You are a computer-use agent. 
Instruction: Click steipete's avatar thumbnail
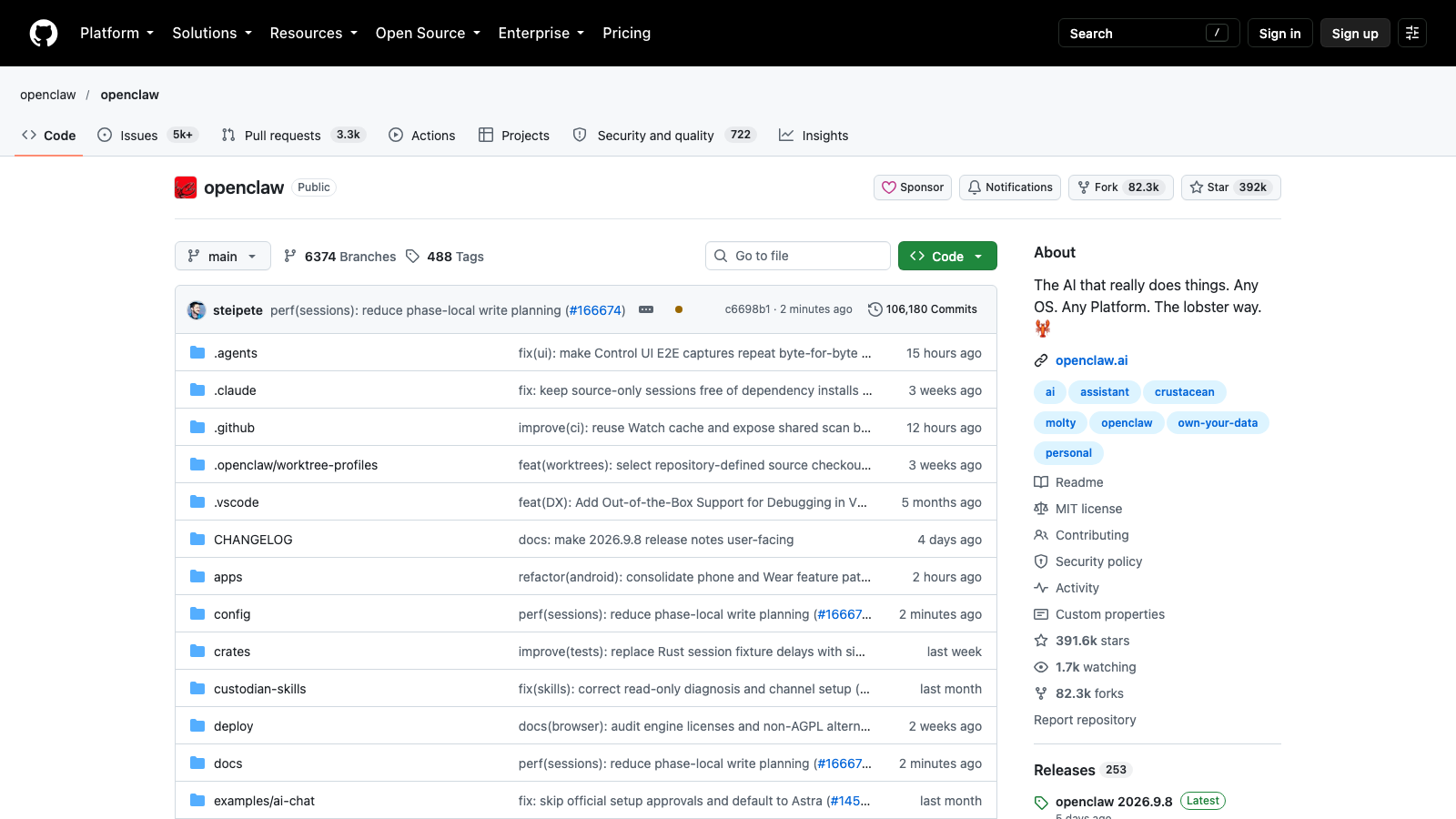tap(197, 309)
